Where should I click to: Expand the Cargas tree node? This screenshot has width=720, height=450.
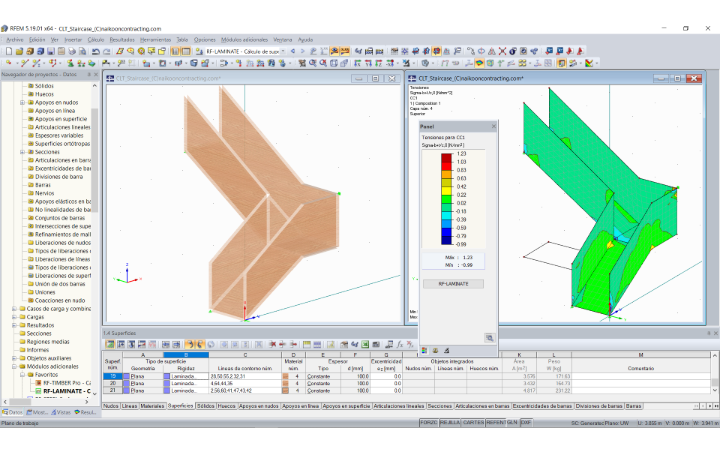pos(14,317)
